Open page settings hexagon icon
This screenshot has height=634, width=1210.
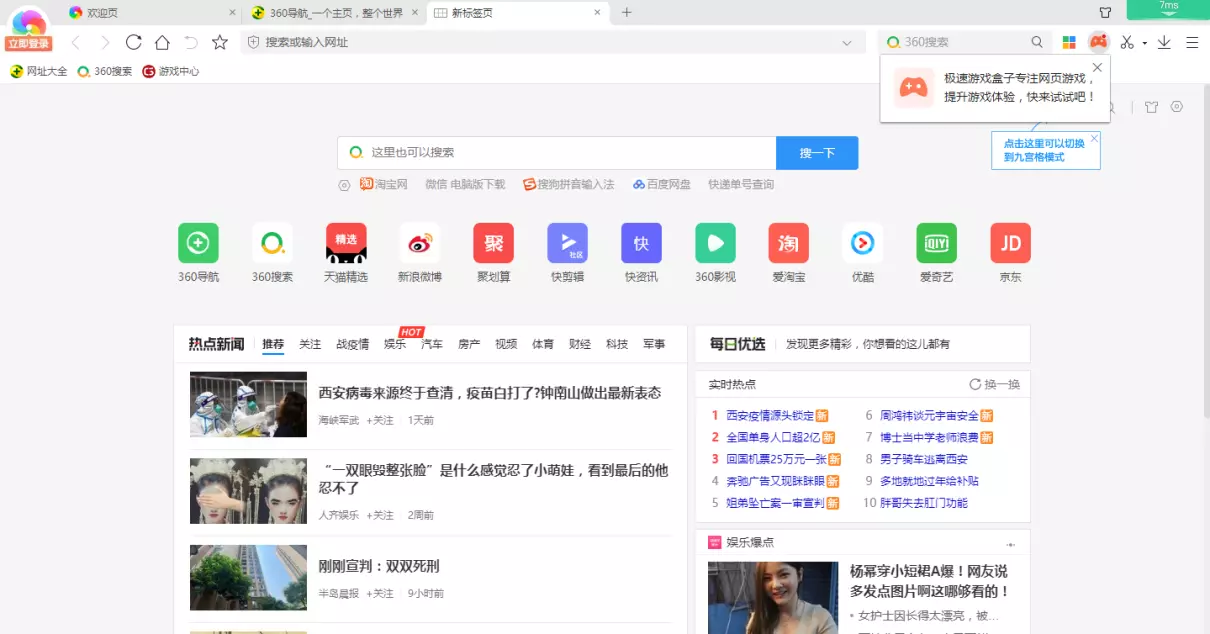click(1177, 107)
